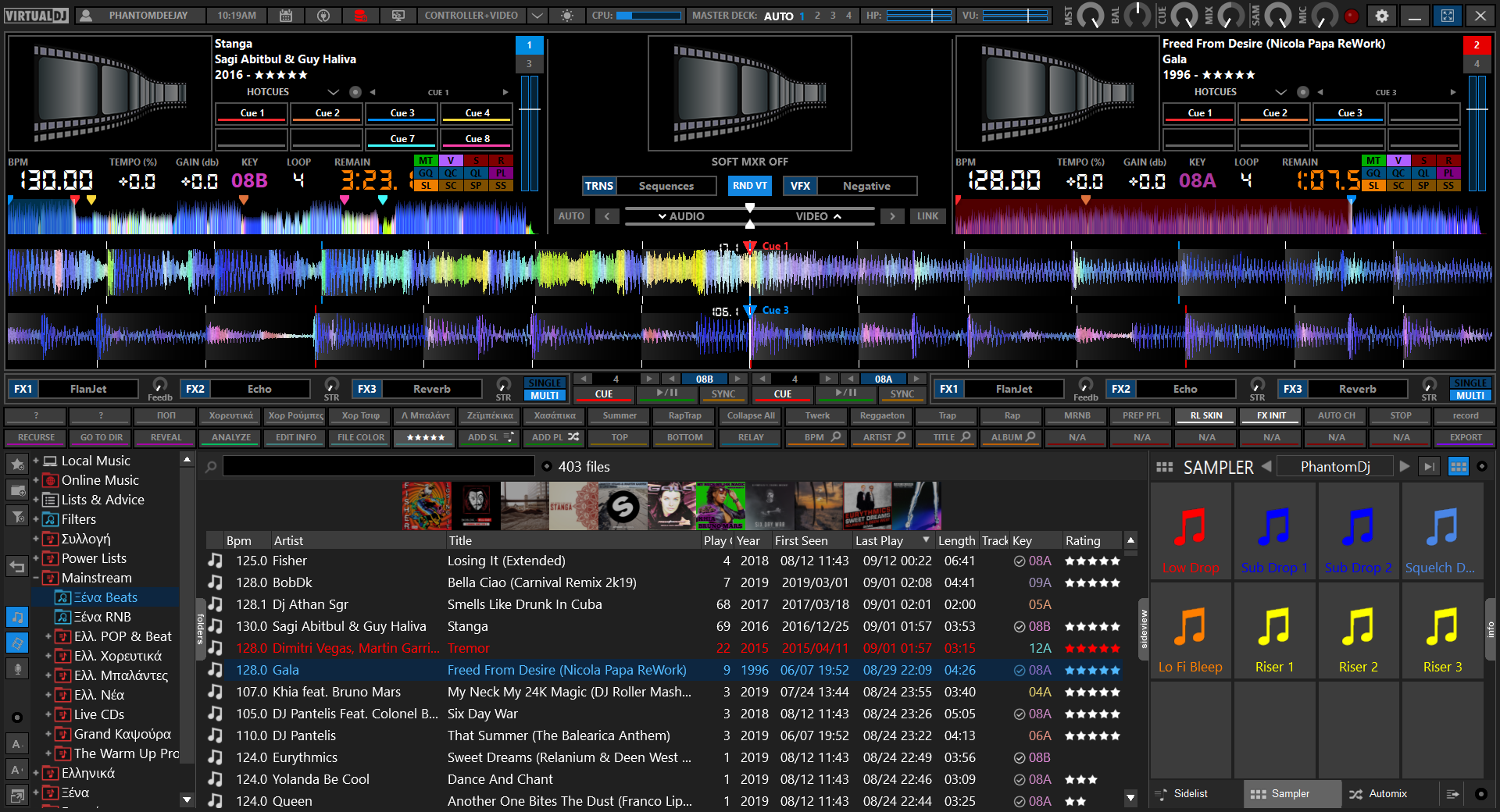1500x812 pixels.
Task: Click the Gala album art thumbnail strip
Action: 671,506
